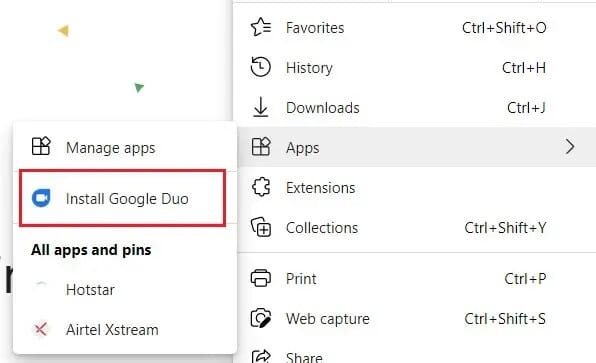Expand the Apps submenu chevron
This screenshot has width=596, height=363.
(x=570, y=147)
